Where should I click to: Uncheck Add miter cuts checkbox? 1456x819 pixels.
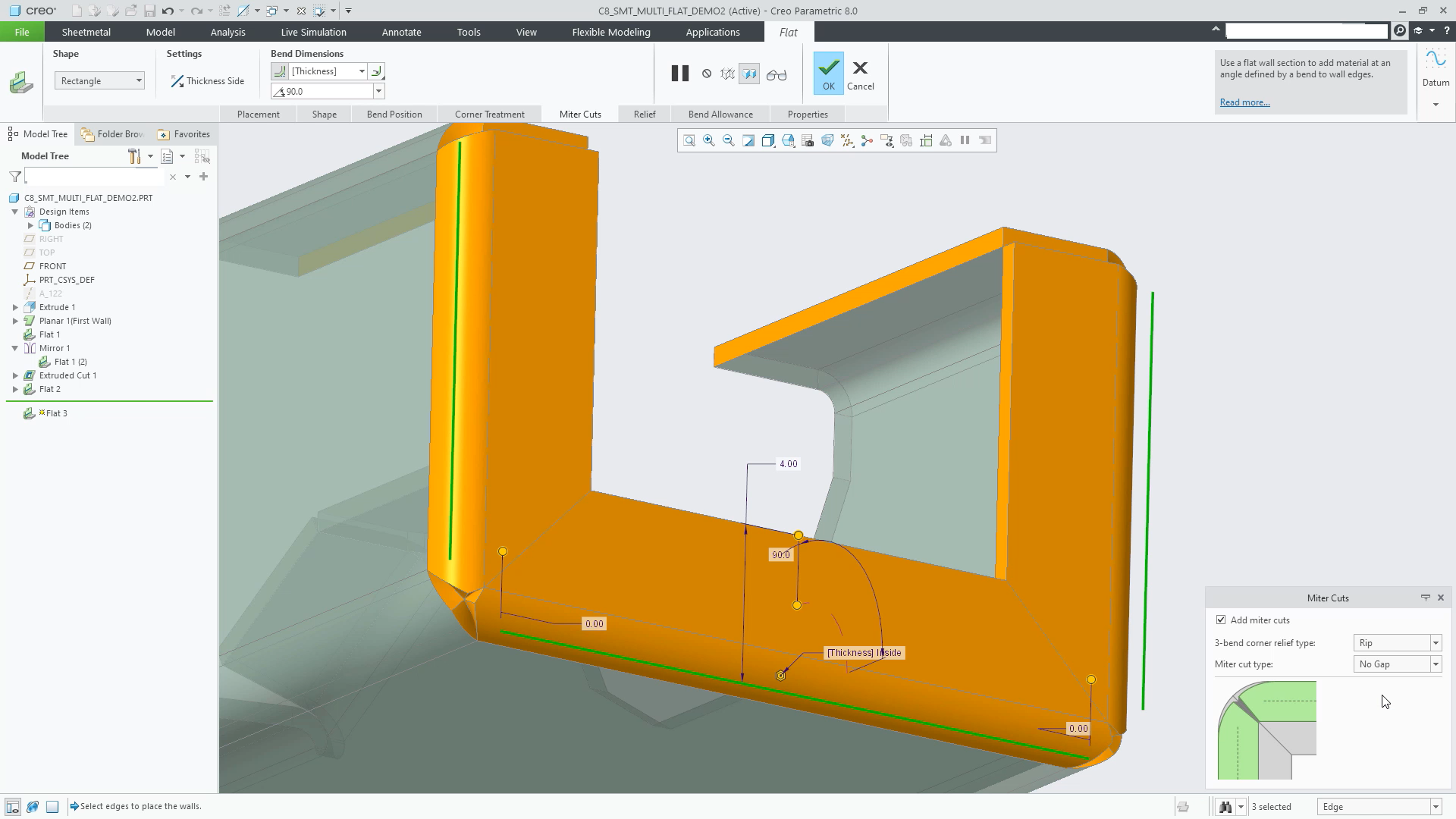tap(1221, 620)
